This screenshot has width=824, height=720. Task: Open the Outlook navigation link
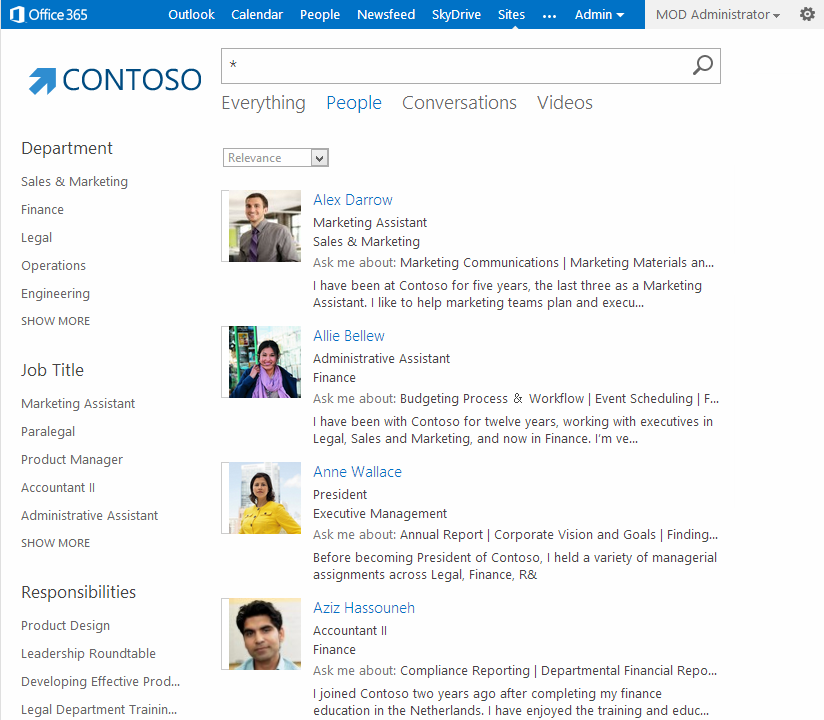191,15
